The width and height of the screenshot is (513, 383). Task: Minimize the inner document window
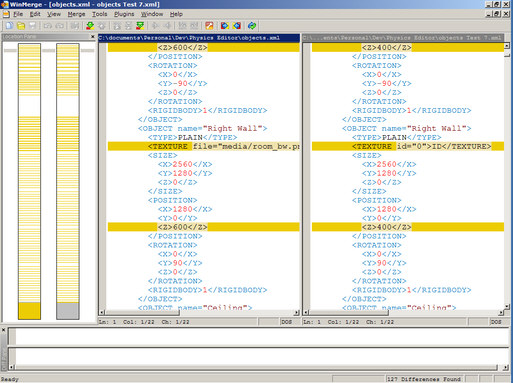click(489, 14)
